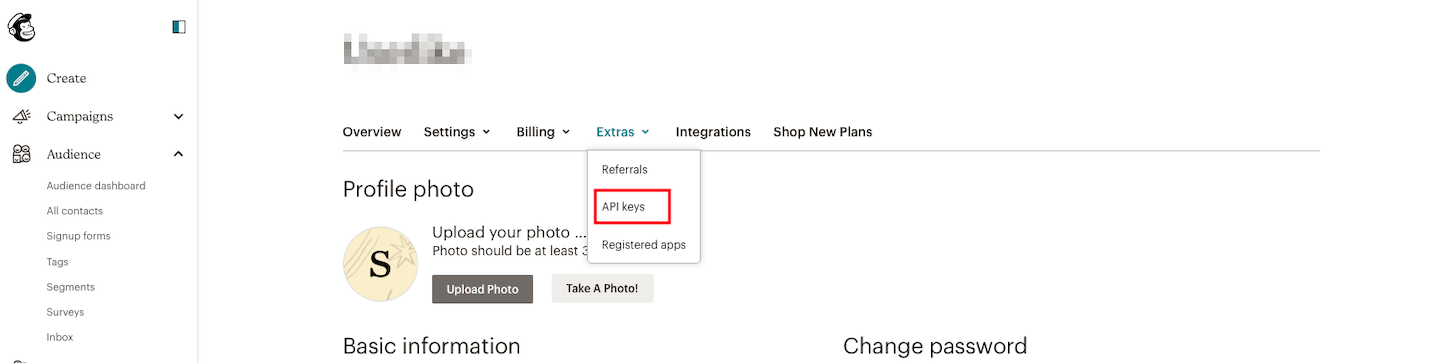This screenshot has height=363, width=1440.
Task: Click the Create pencil icon
Action: pos(21,78)
